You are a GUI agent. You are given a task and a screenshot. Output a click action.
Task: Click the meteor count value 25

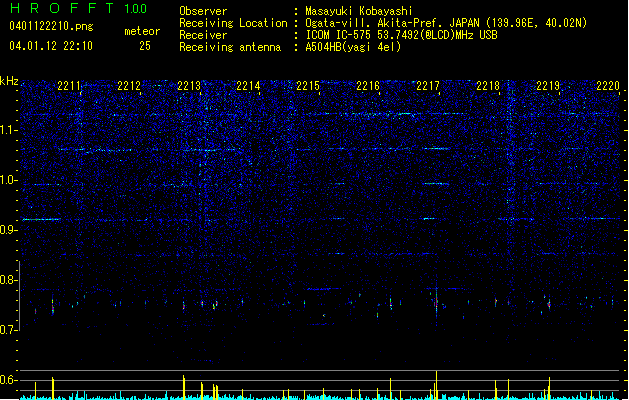[145, 46]
